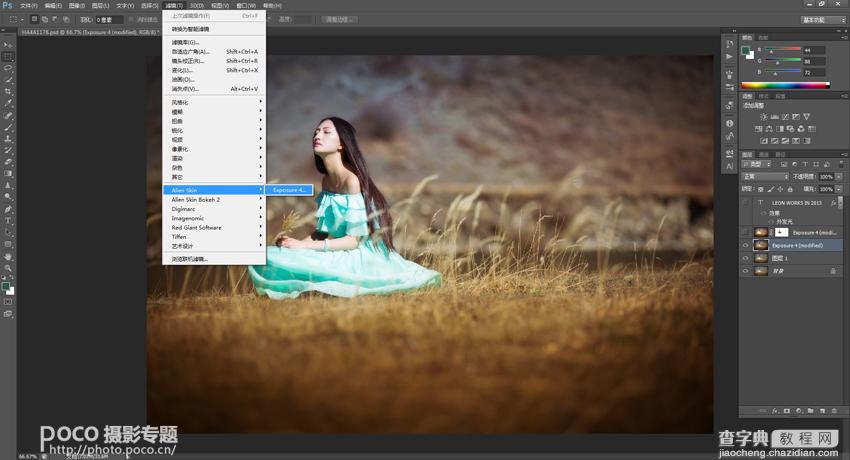Select the Eyedropper tool
850x460 pixels.
(x=8, y=103)
